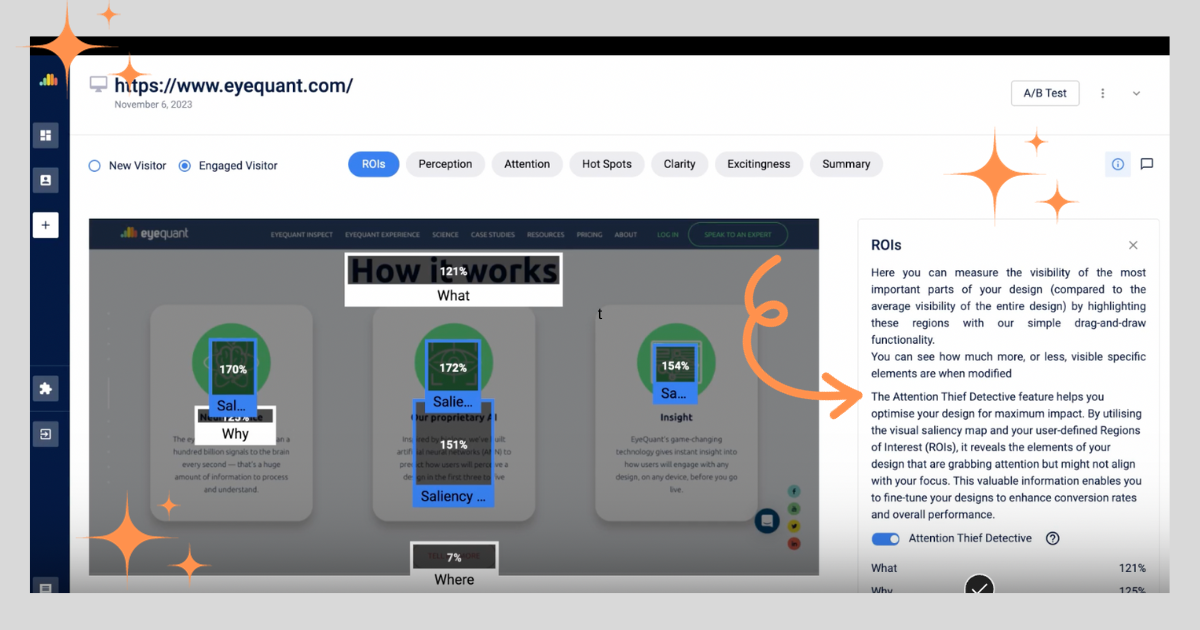This screenshot has height=630, width=1200.
Task: Select the New Visitor radio button
Action: [x=95, y=166]
